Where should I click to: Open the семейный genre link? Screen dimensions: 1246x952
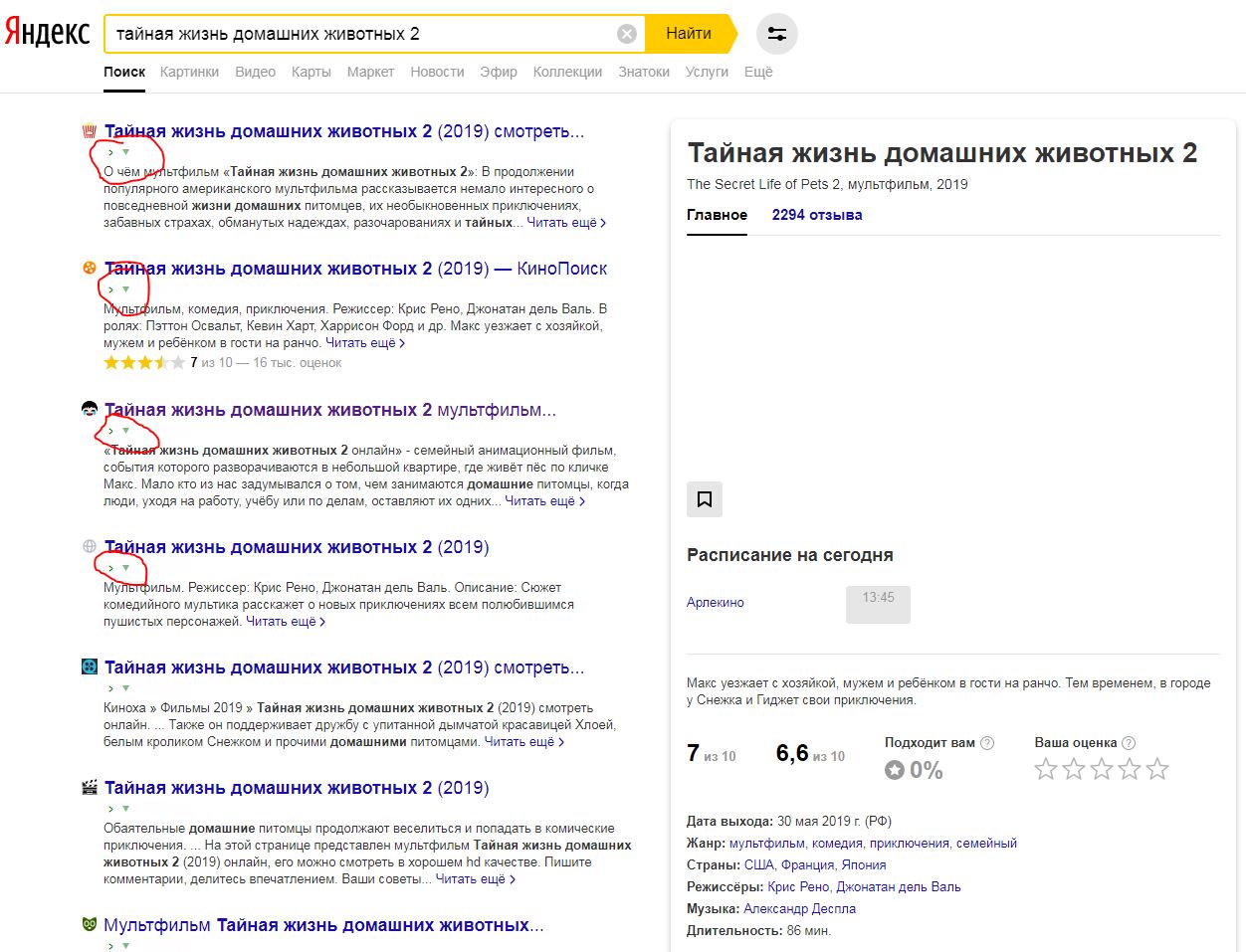click(986, 844)
